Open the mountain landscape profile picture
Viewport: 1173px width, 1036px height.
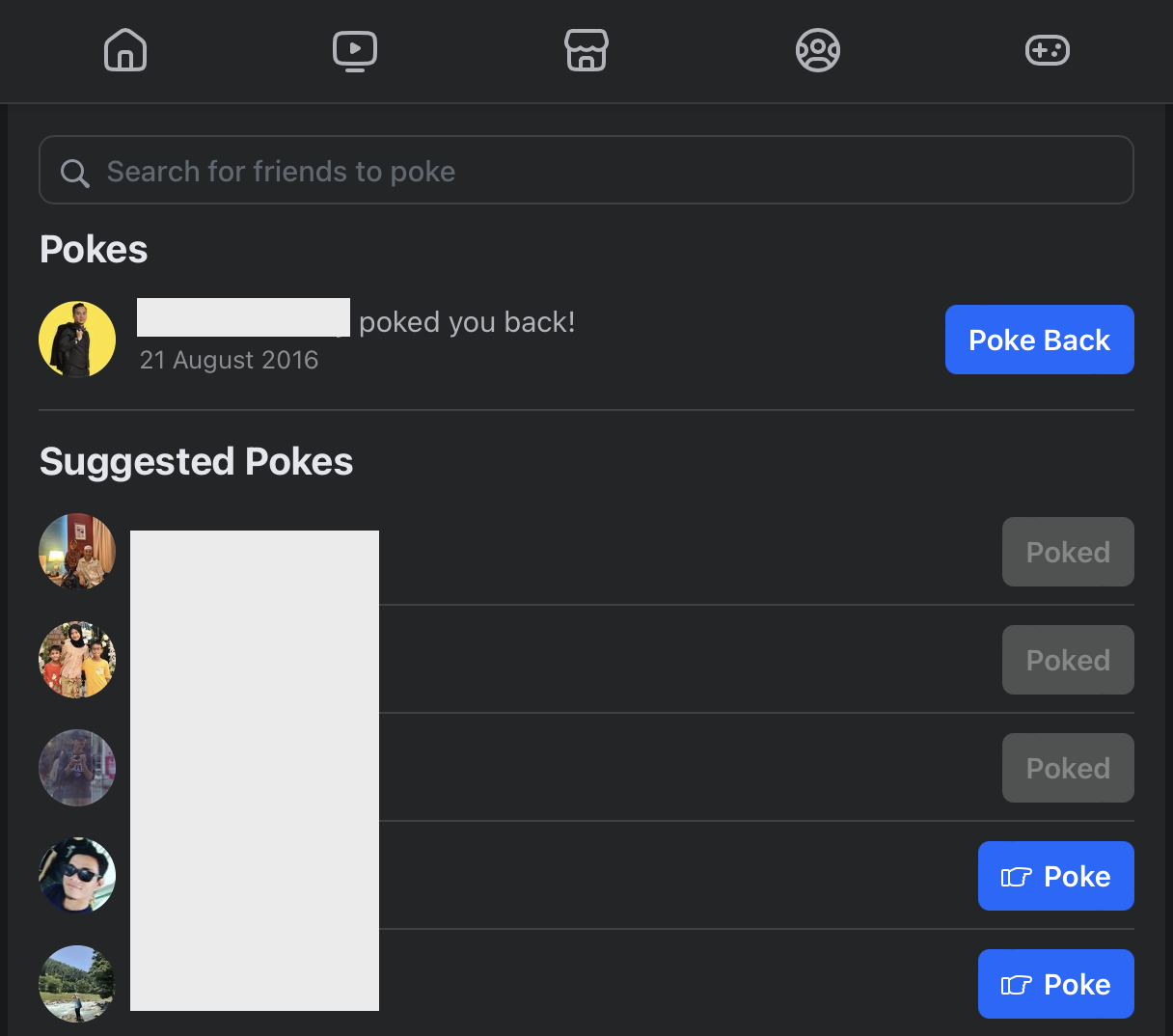(x=77, y=984)
